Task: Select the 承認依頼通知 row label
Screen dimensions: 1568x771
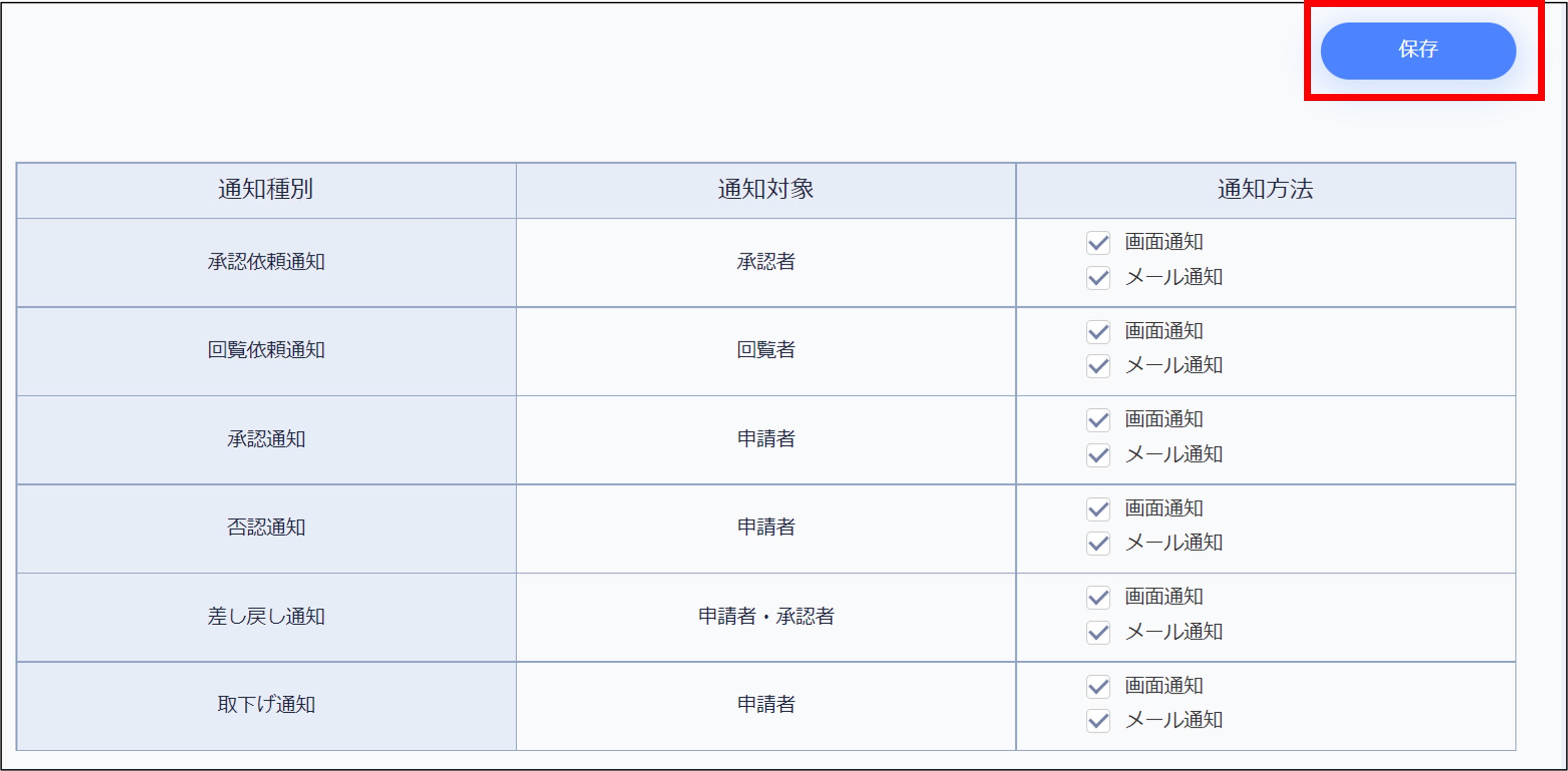Action: point(266,262)
